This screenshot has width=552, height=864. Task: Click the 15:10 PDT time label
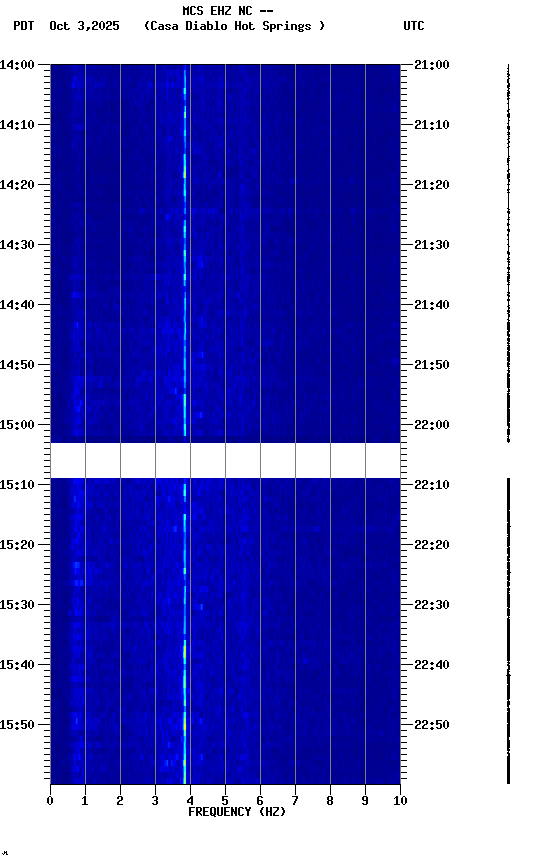[17, 485]
